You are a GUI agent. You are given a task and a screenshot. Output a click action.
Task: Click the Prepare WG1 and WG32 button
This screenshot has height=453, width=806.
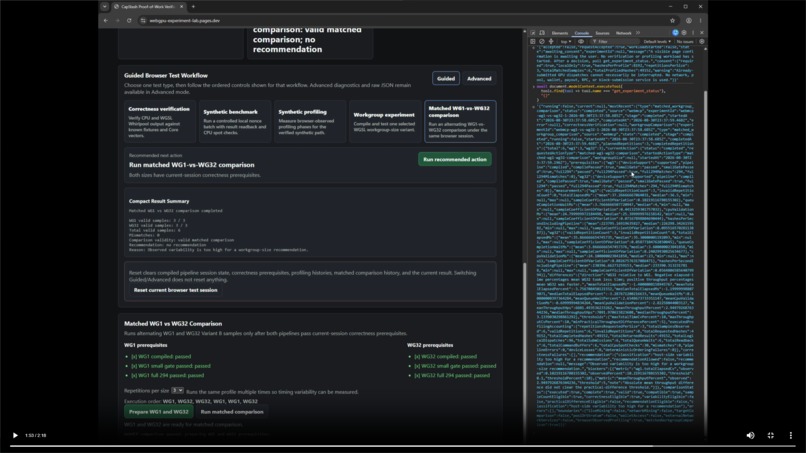click(x=158, y=412)
